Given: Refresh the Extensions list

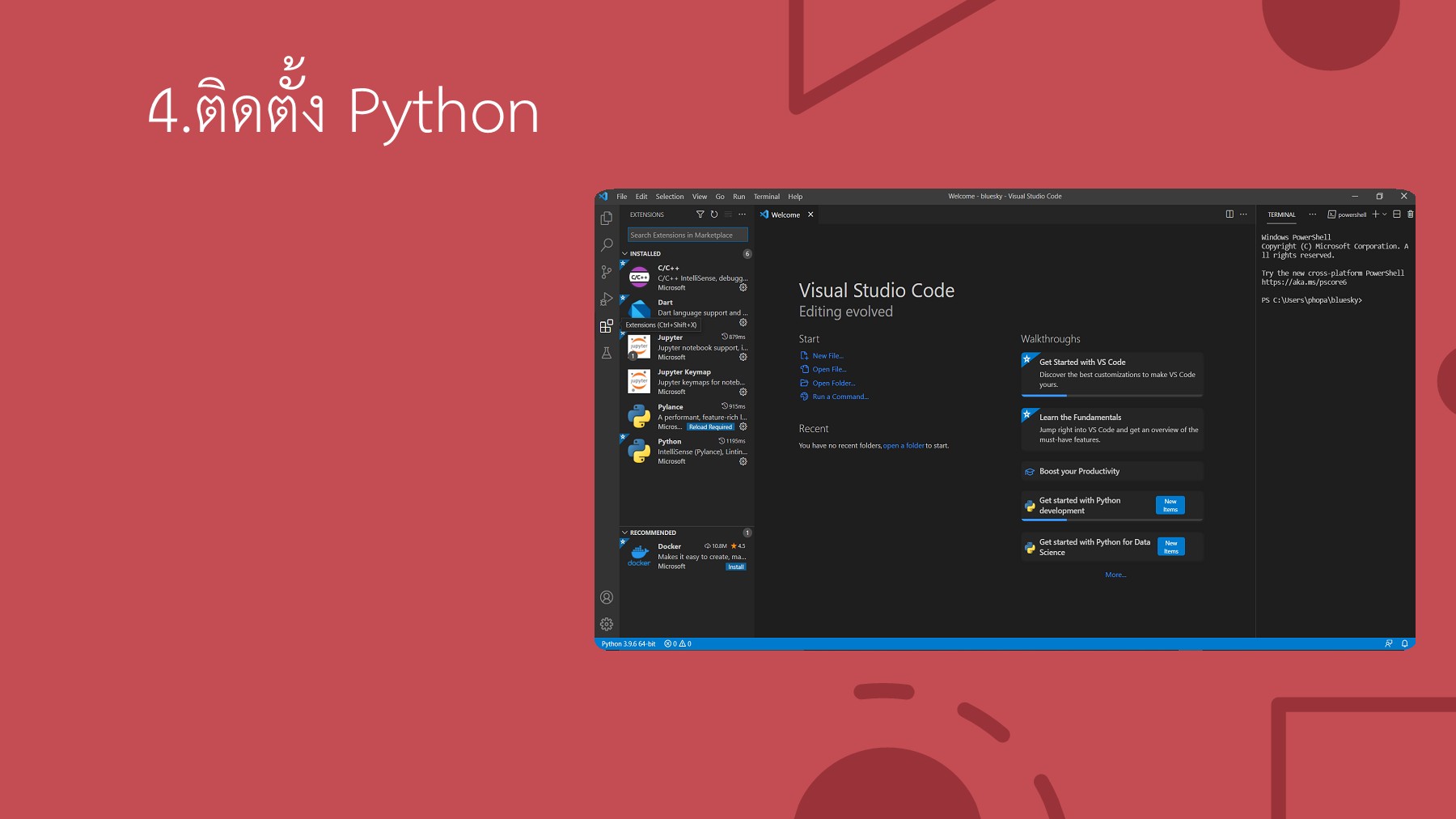Looking at the screenshot, I should tap(713, 214).
